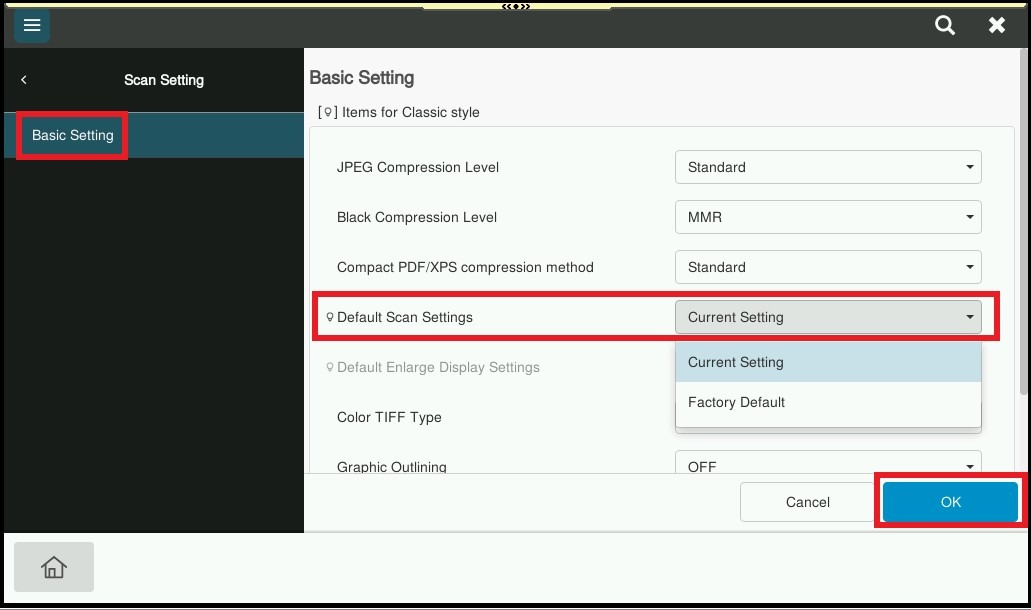
Task: Click the Cancel button
Action: 807,502
